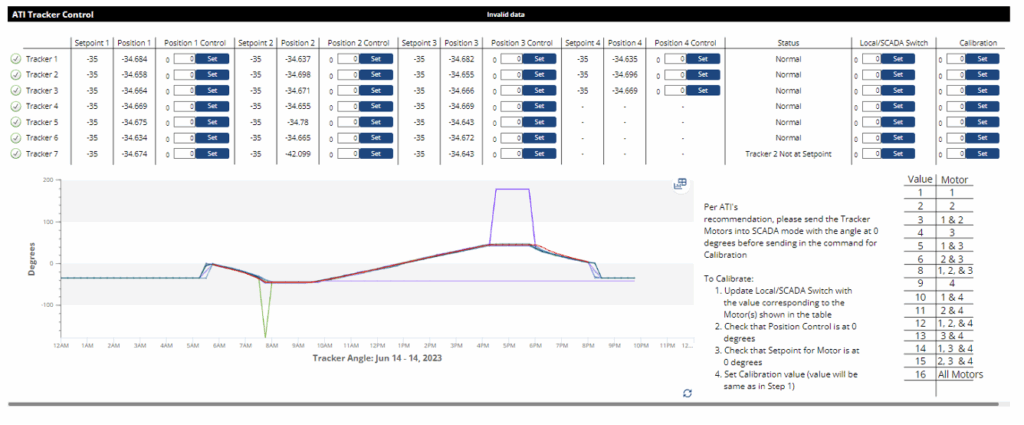Image resolution: width=1024 pixels, height=425 pixels.
Task: Click the Tracker 7 green status check icon
Action: tap(15, 154)
